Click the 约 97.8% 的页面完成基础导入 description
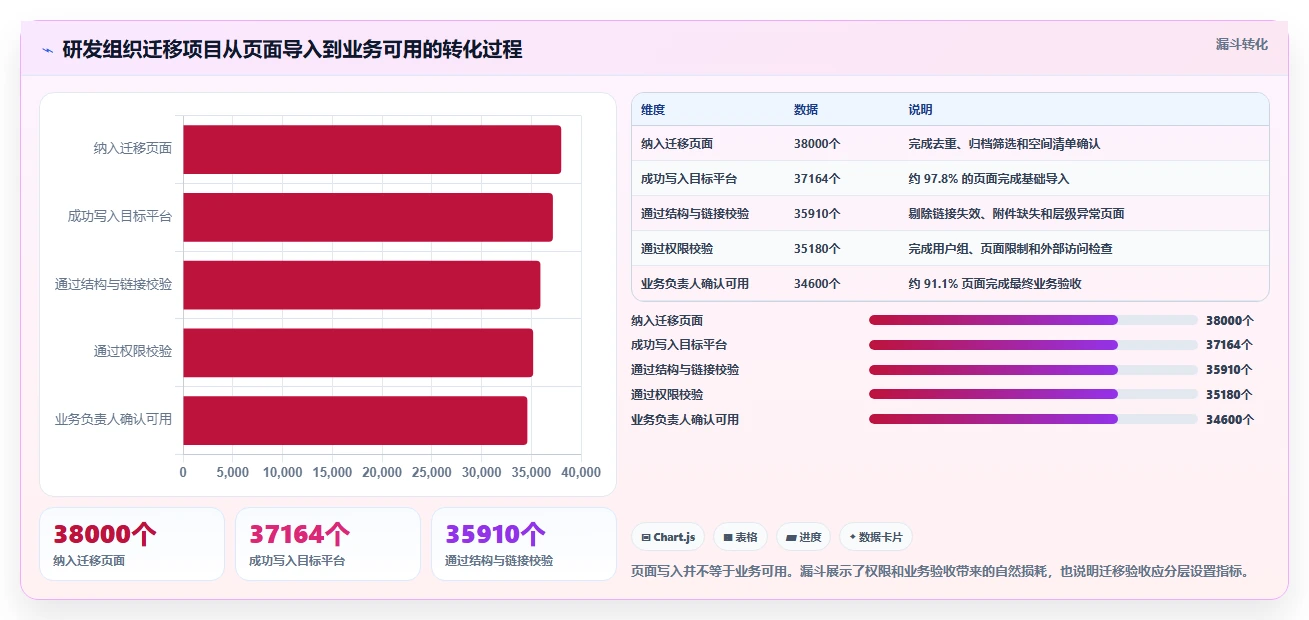The width and height of the screenshot is (1309, 620). 989,179
